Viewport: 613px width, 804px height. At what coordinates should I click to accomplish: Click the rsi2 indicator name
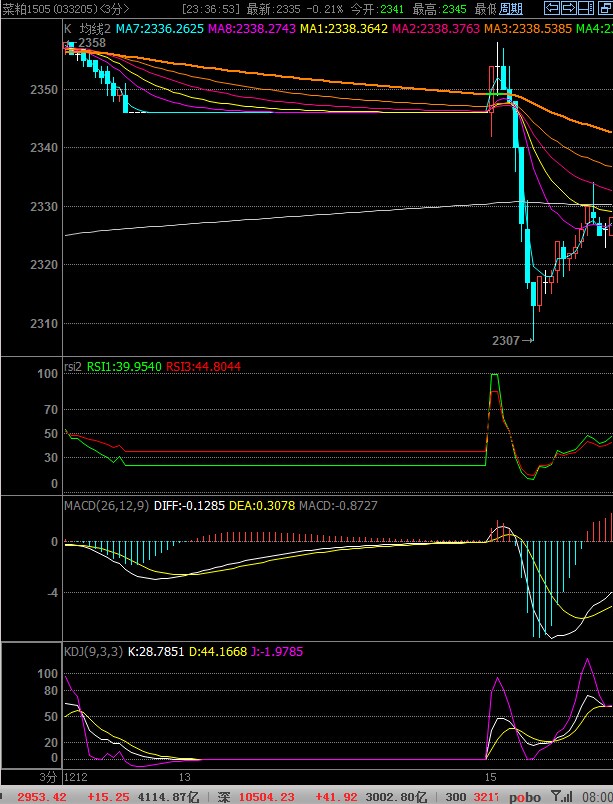coord(72,367)
